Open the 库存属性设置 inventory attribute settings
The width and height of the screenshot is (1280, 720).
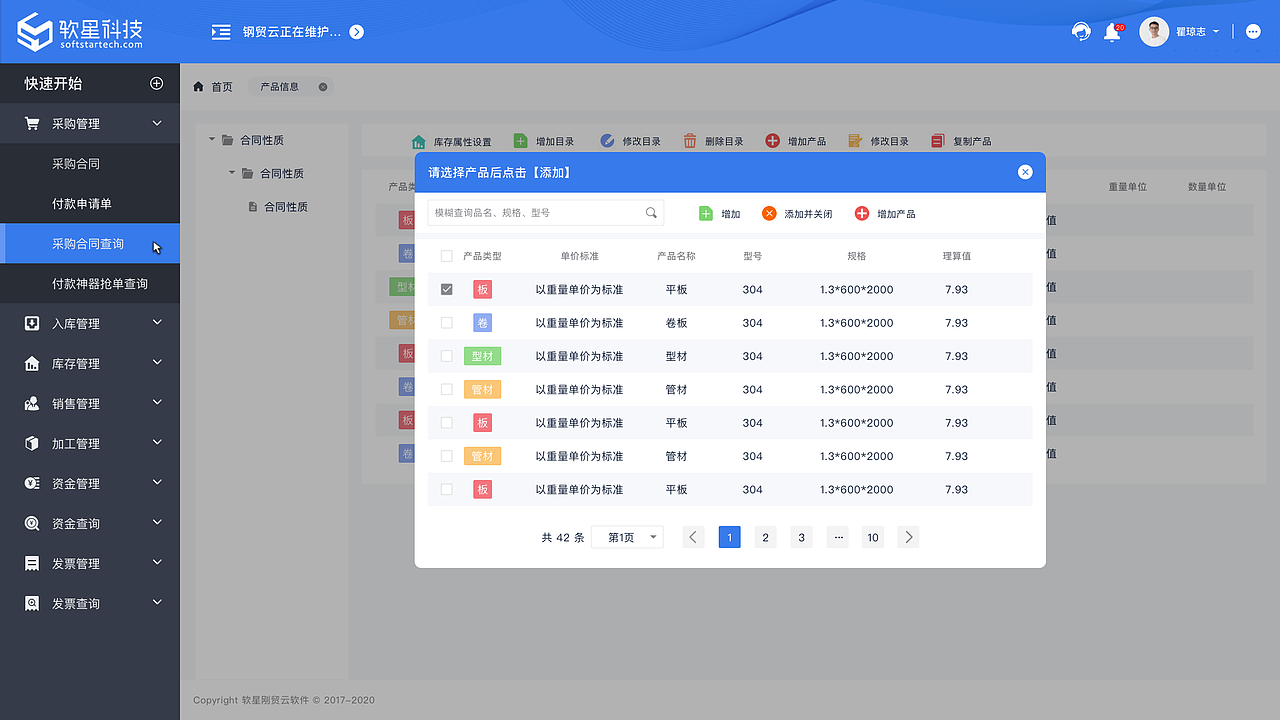coord(454,140)
